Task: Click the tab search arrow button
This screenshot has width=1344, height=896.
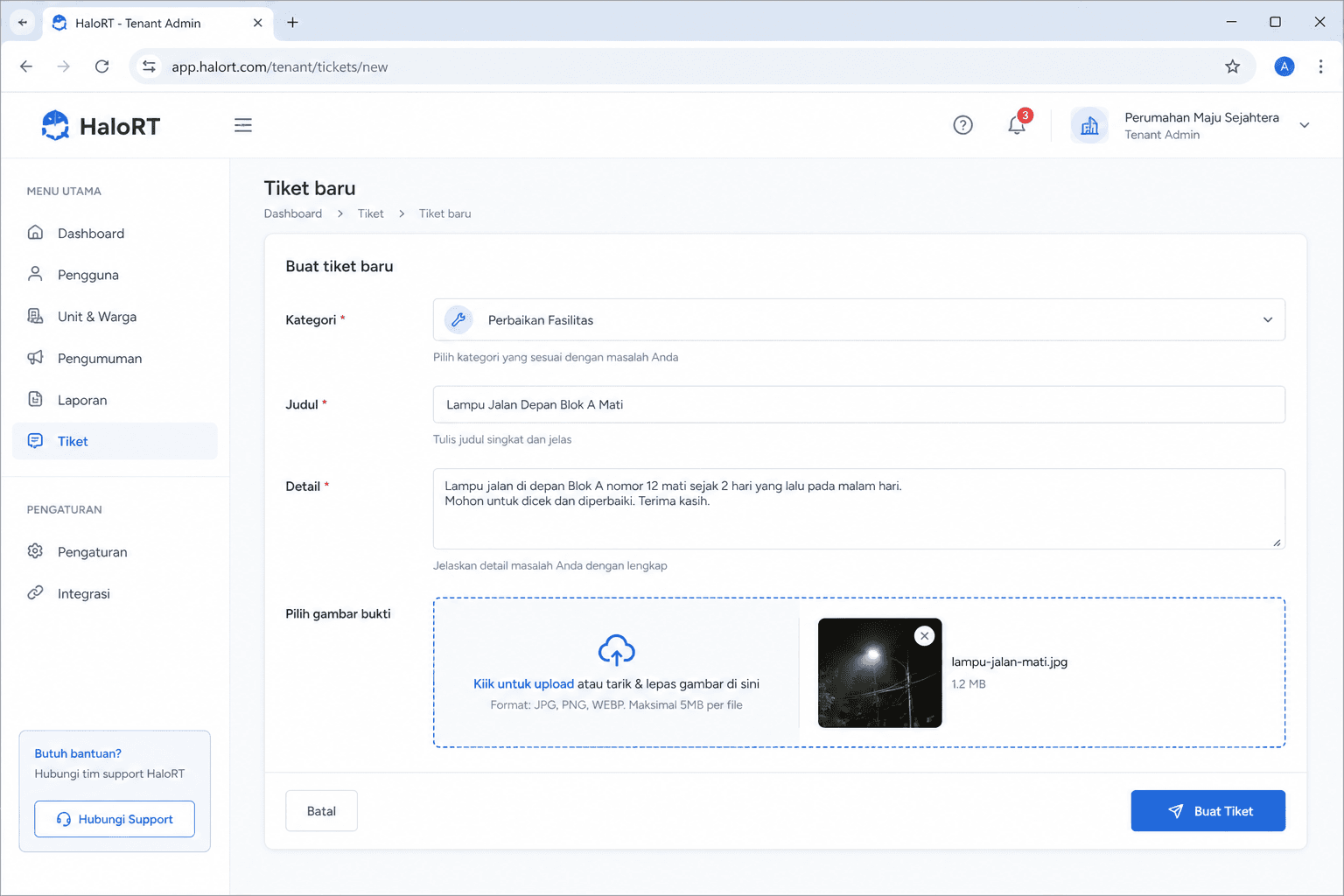Action: point(23,23)
